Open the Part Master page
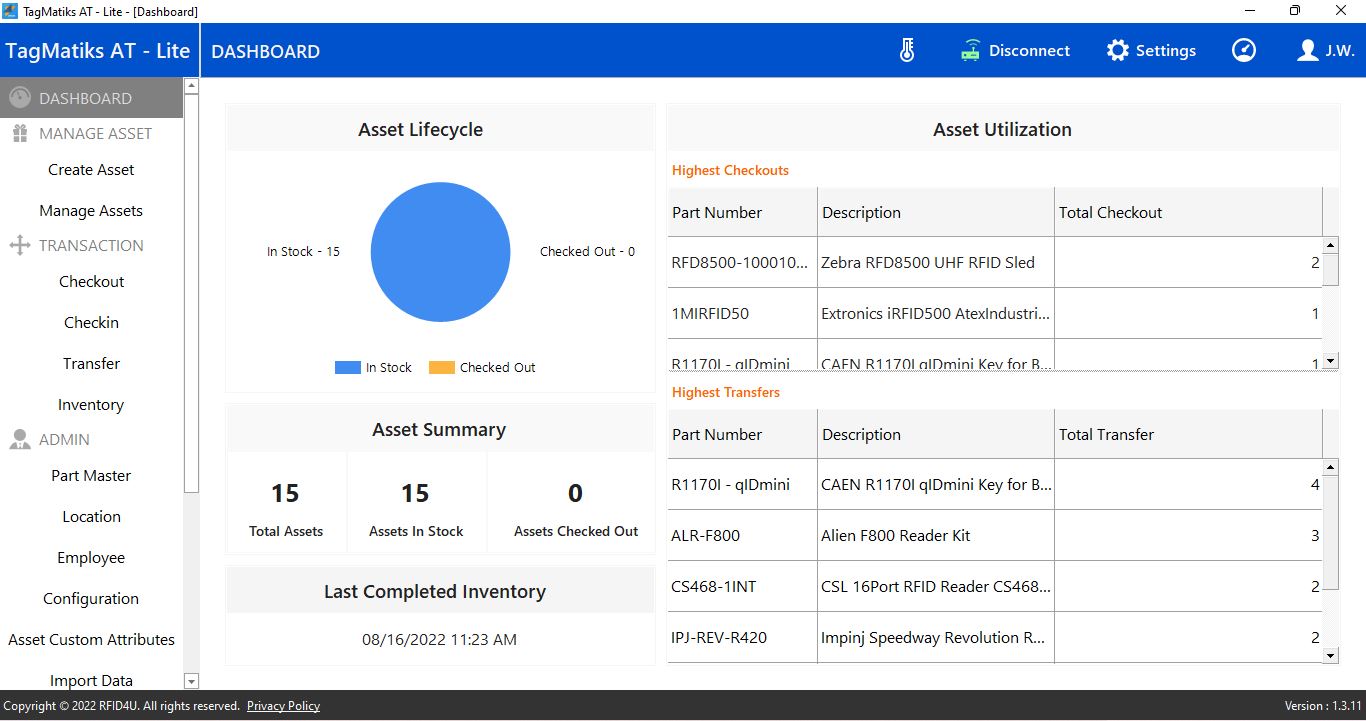This screenshot has width=1366, height=721. 91,476
